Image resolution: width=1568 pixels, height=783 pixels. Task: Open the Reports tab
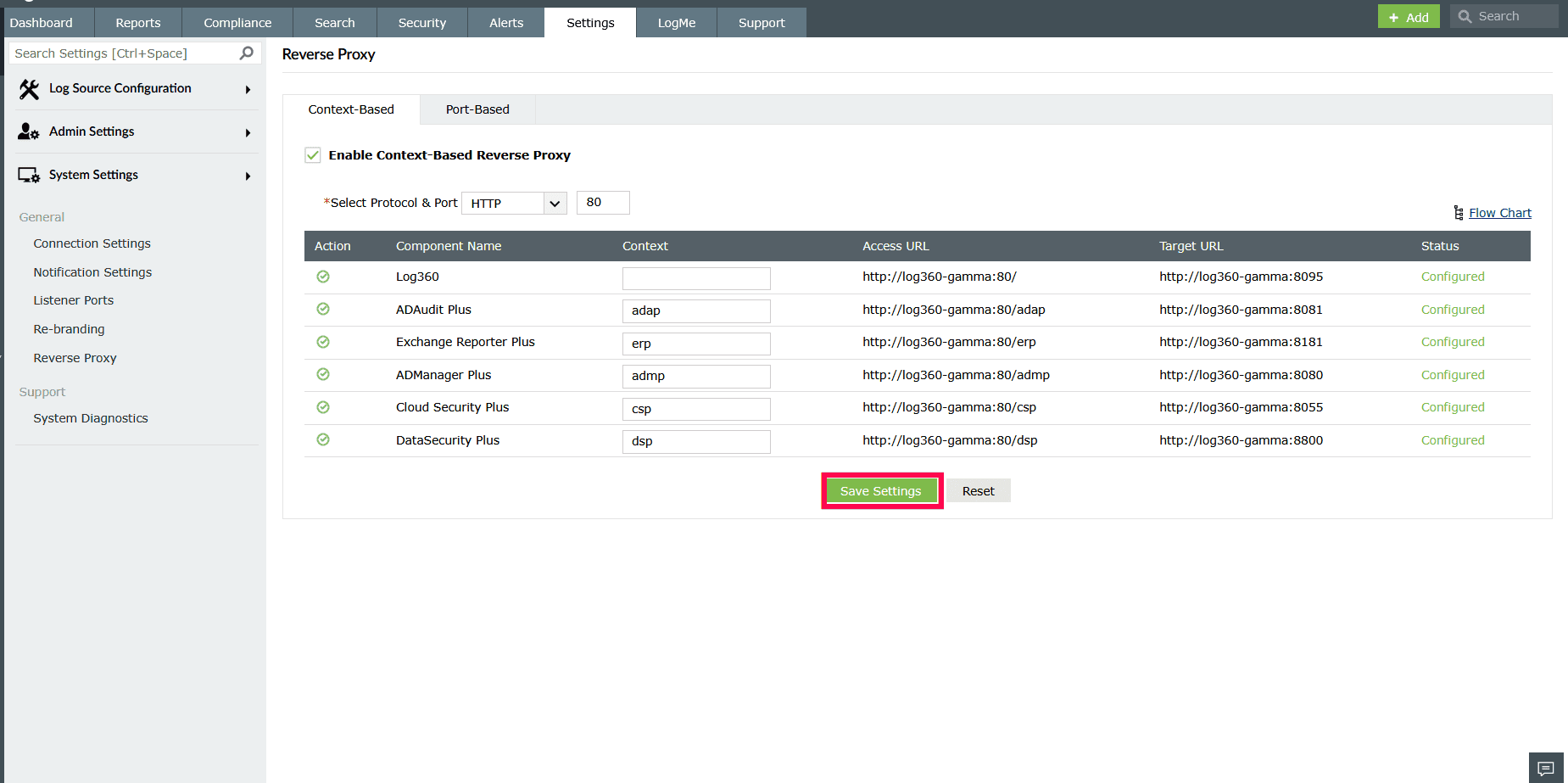[138, 23]
